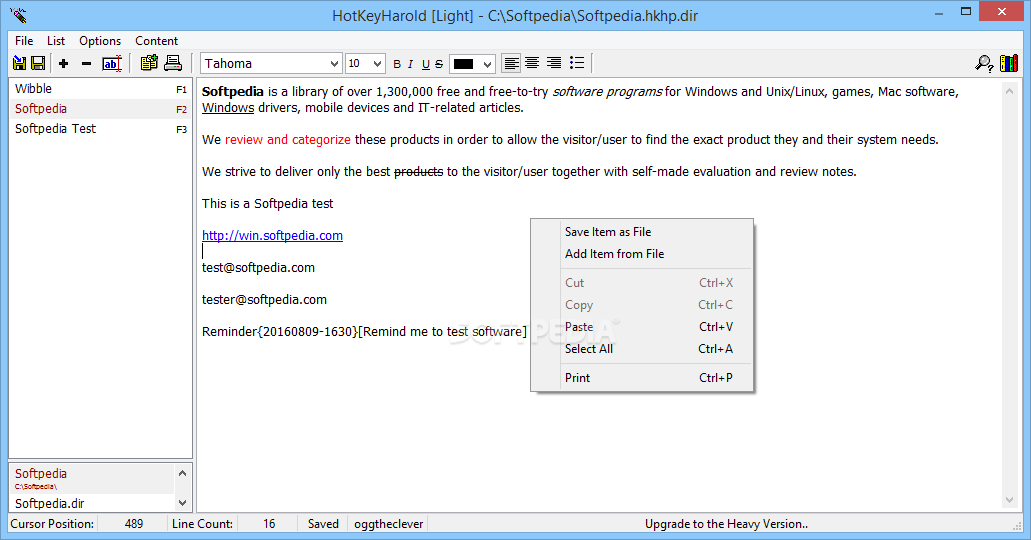Minimize the HotKeyHarold window

coord(938,11)
